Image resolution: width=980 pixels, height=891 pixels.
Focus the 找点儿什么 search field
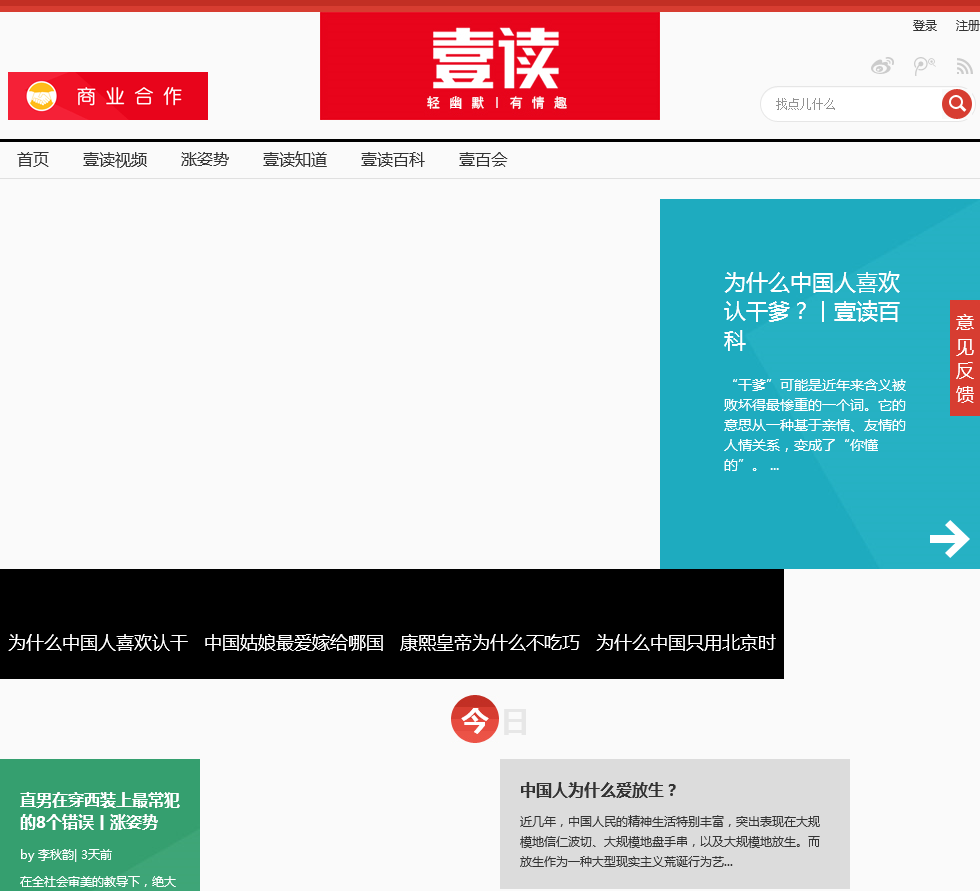[850, 104]
